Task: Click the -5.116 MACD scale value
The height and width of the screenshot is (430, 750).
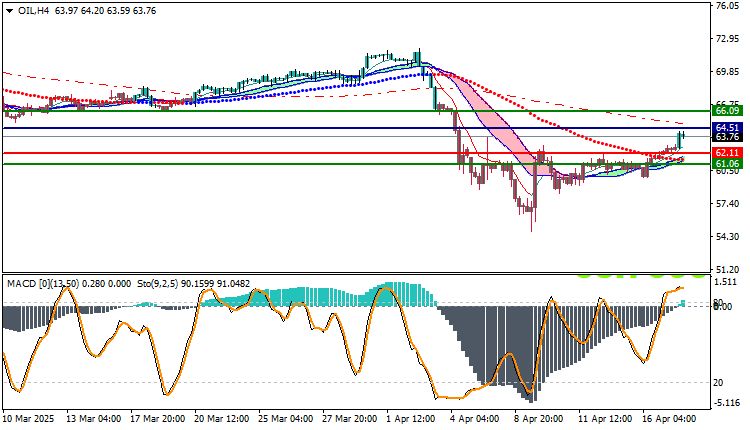Action: pyautogui.click(x=727, y=403)
